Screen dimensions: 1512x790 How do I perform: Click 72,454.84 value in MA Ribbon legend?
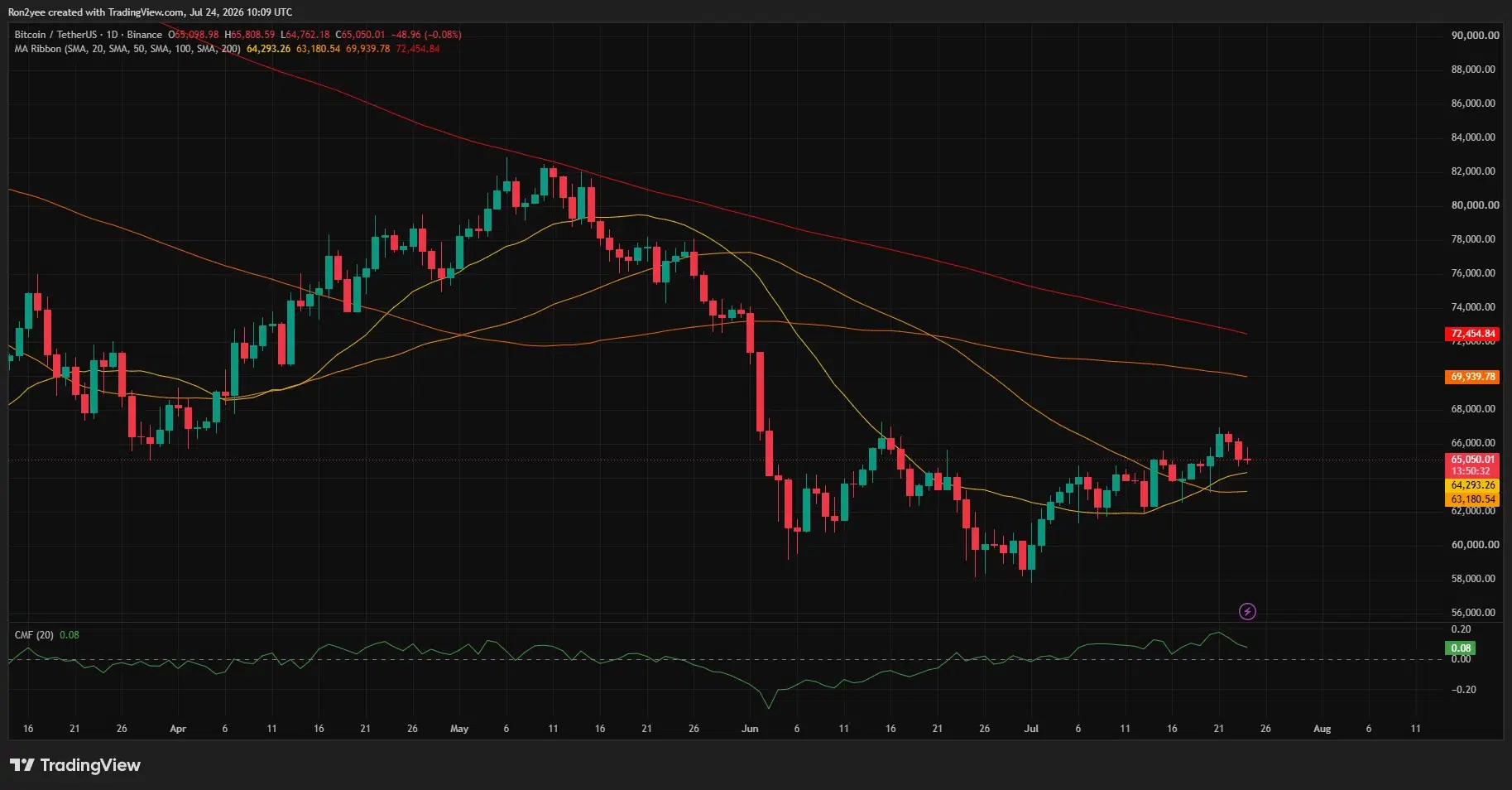418,49
